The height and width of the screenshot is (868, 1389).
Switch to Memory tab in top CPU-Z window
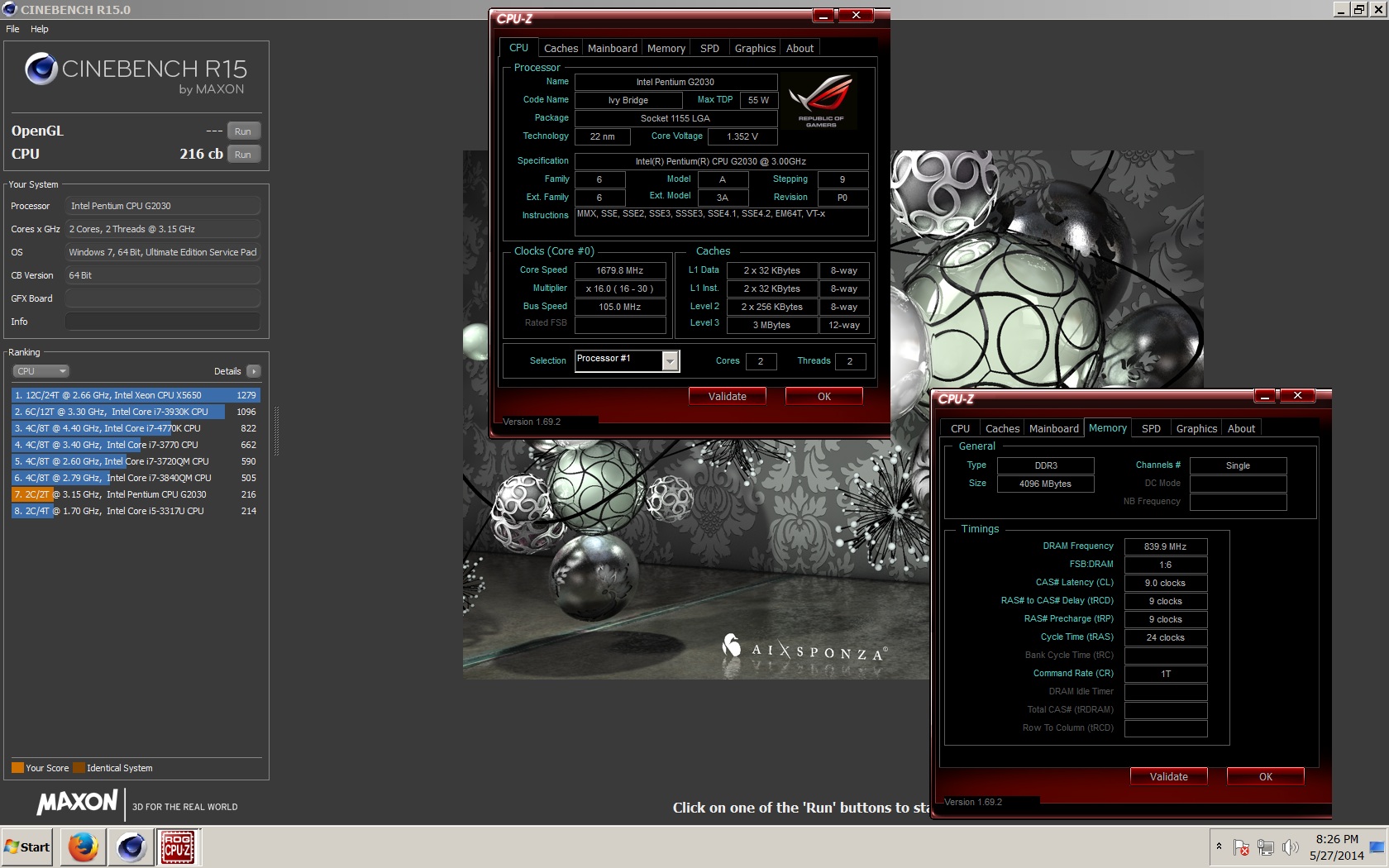666,49
